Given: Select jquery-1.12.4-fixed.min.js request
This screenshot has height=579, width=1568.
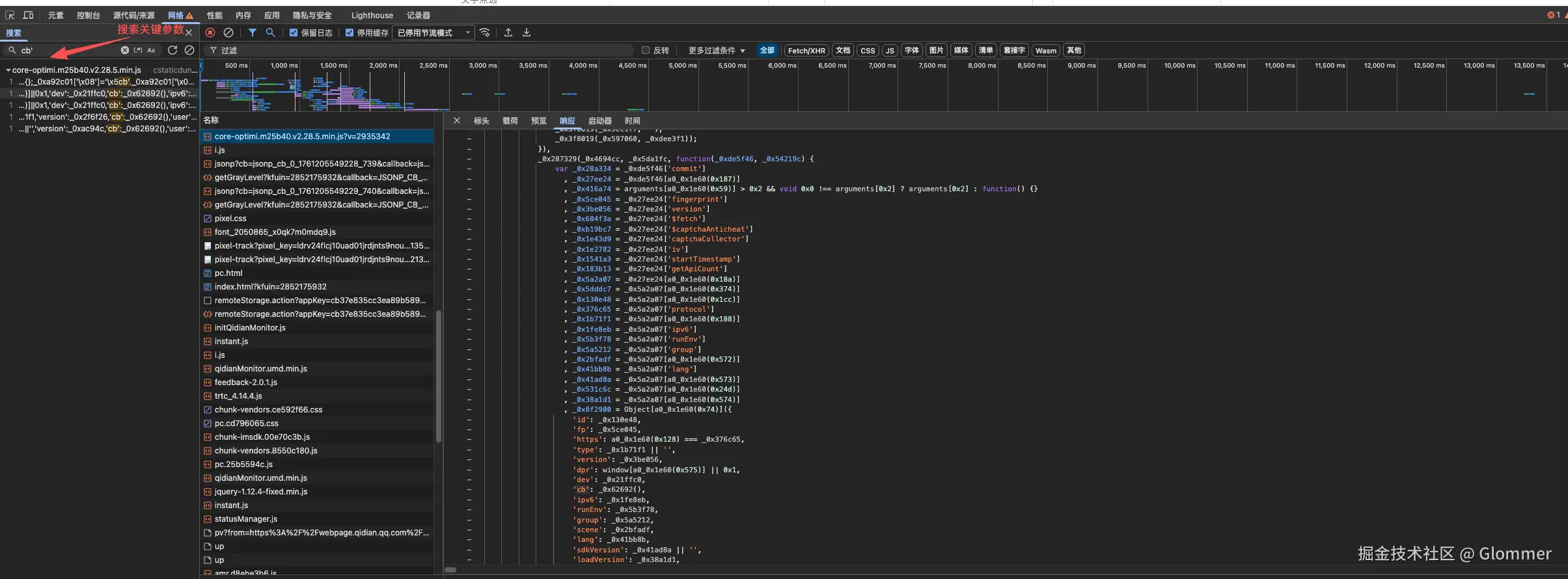Looking at the screenshot, I should click(x=260, y=492).
